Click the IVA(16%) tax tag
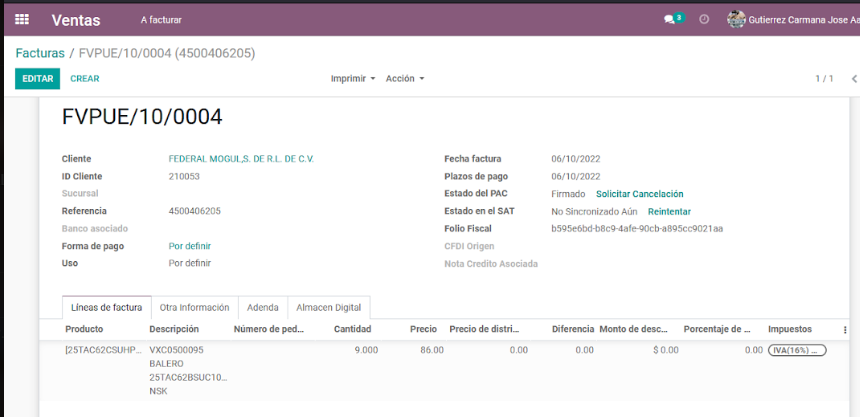This screenshot has height=417, width=860. pos(797,350)
